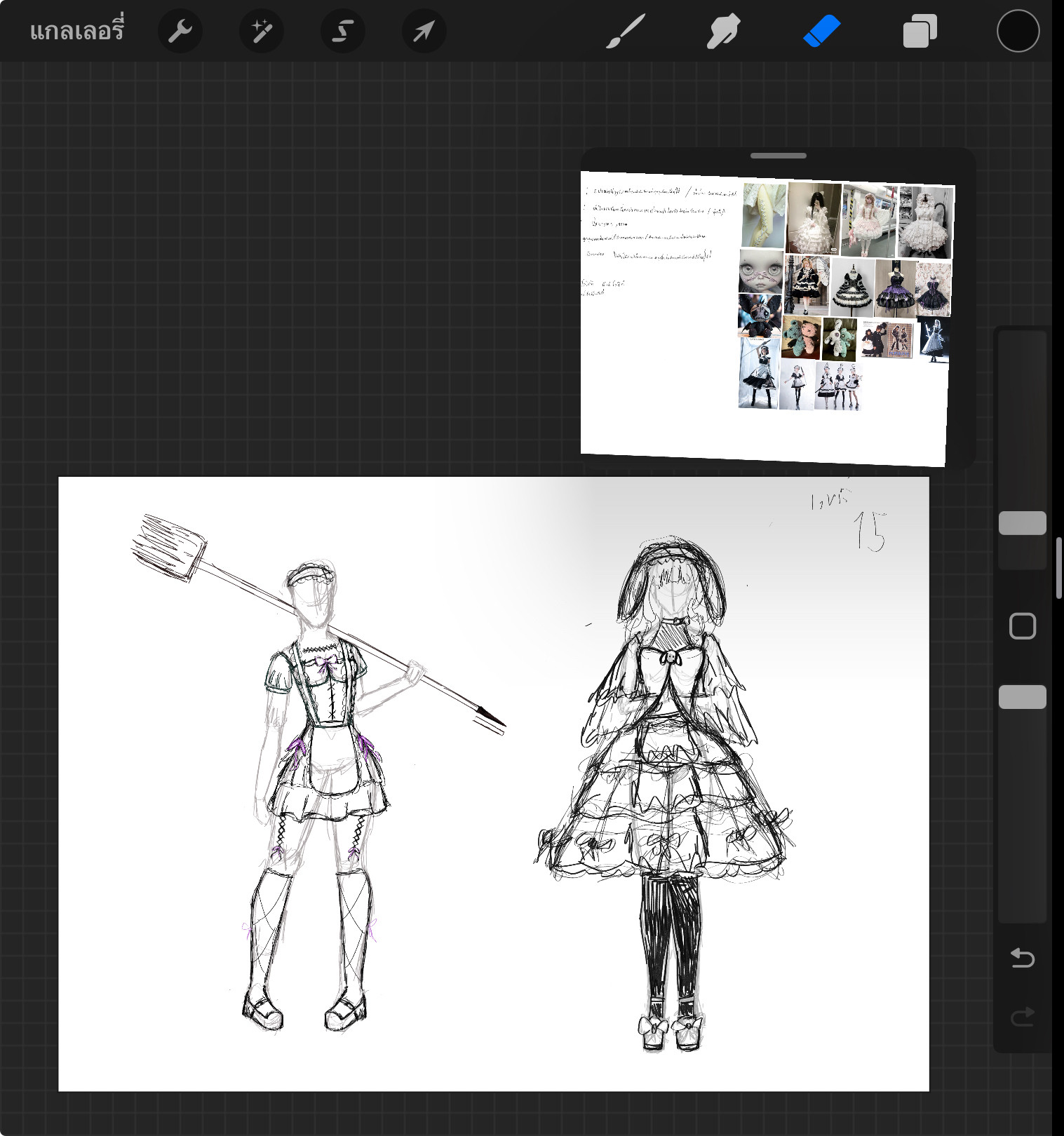
Task: Click the brush size slider handle
Action: click(x=1022, y=523)
